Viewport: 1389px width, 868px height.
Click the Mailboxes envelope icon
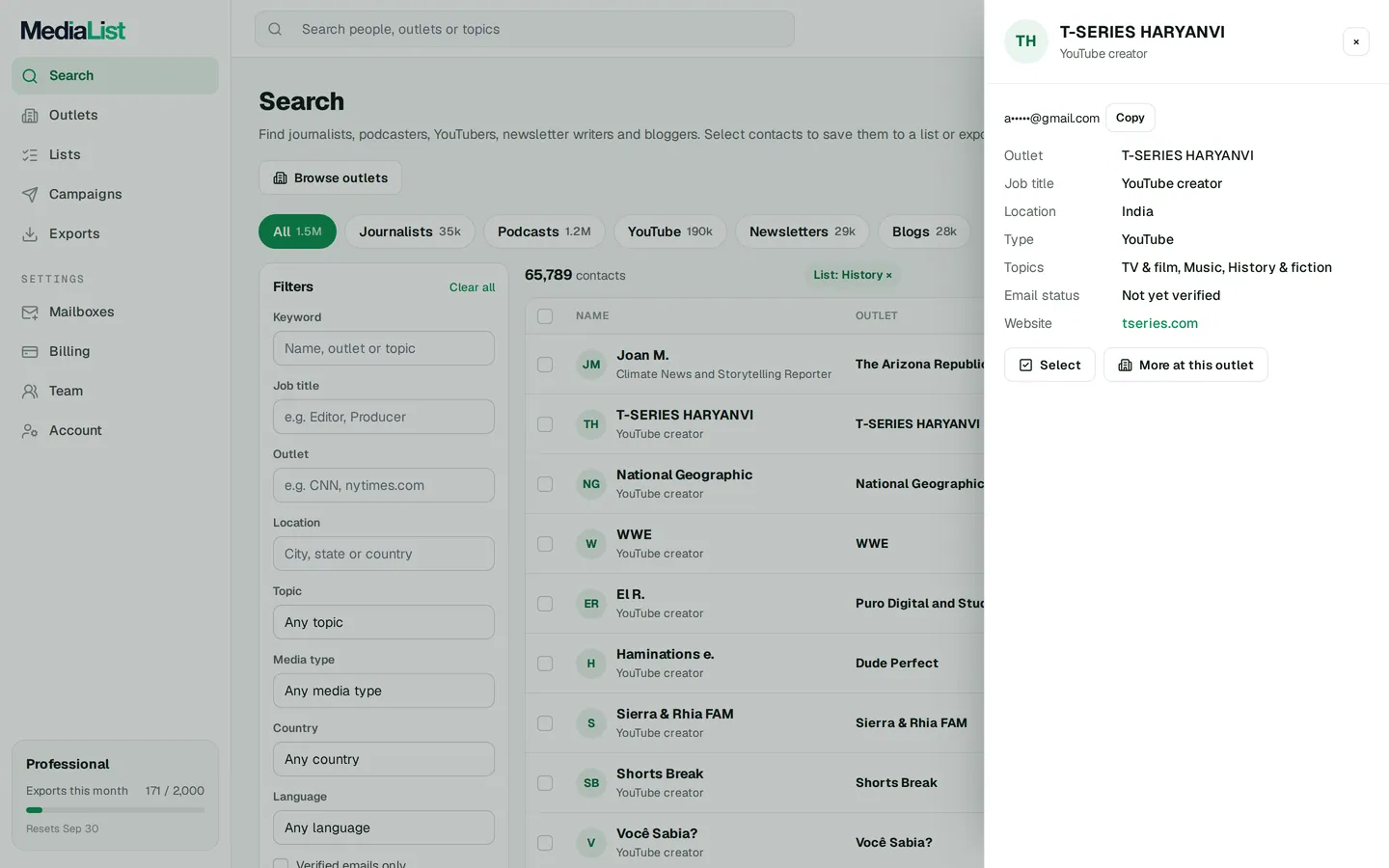30,312
